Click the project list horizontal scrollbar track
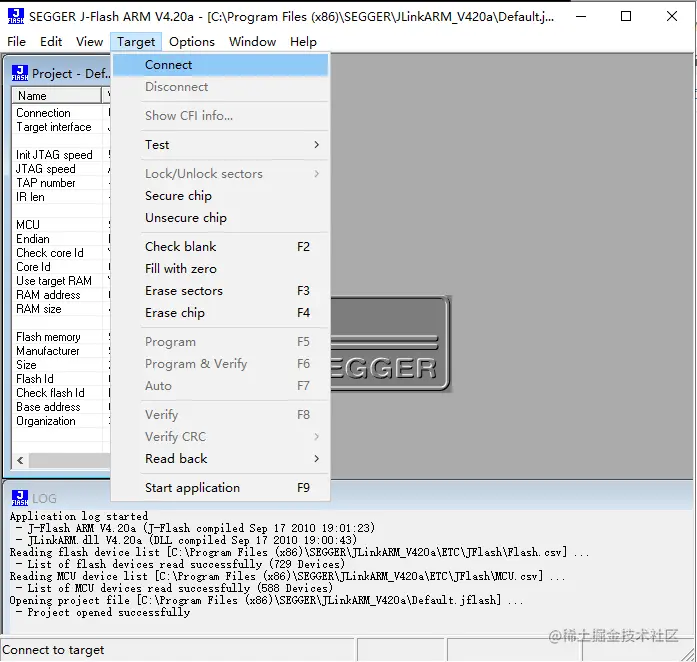 click(69, 460)
